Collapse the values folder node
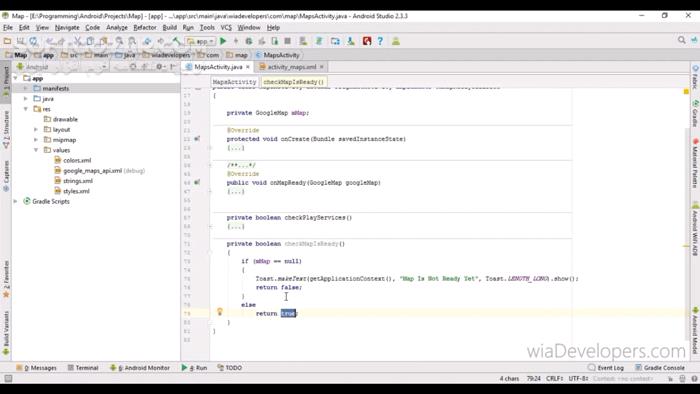Image resolution: width=700 pixels, height=394 pixels. click(36, 150)
